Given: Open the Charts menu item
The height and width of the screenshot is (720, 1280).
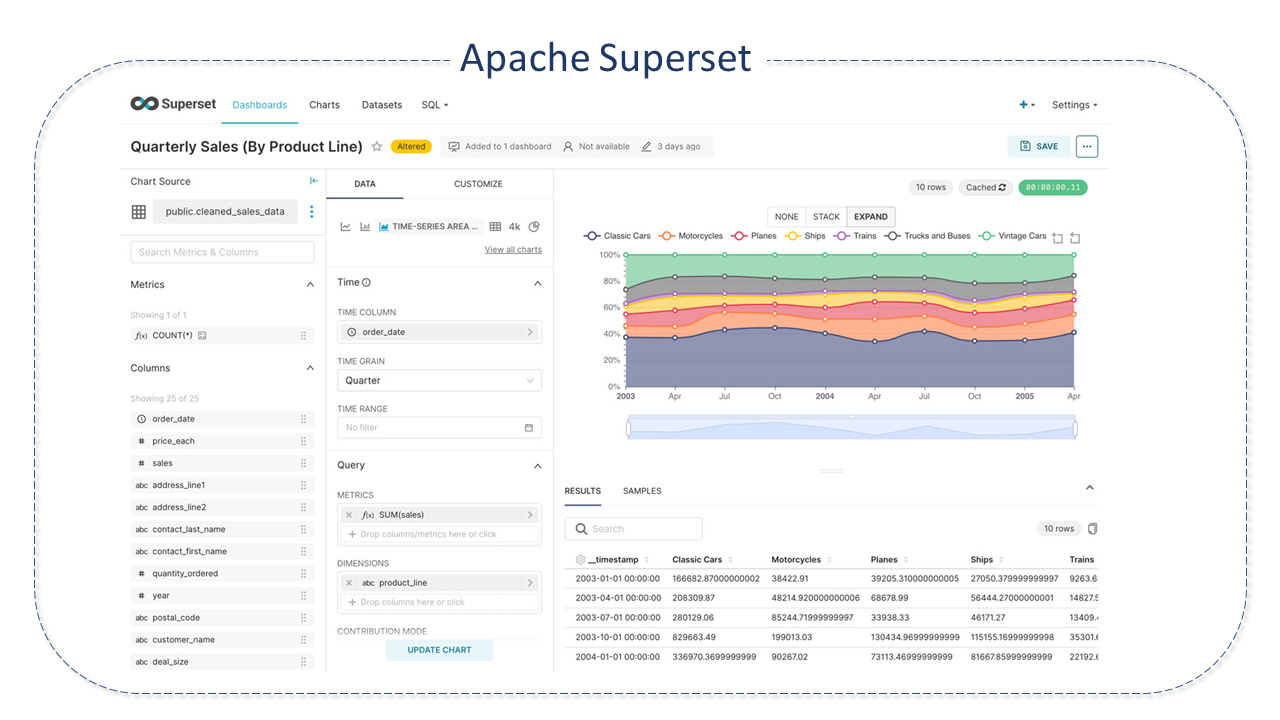Looking at the screenshot, I should [324, 105].
